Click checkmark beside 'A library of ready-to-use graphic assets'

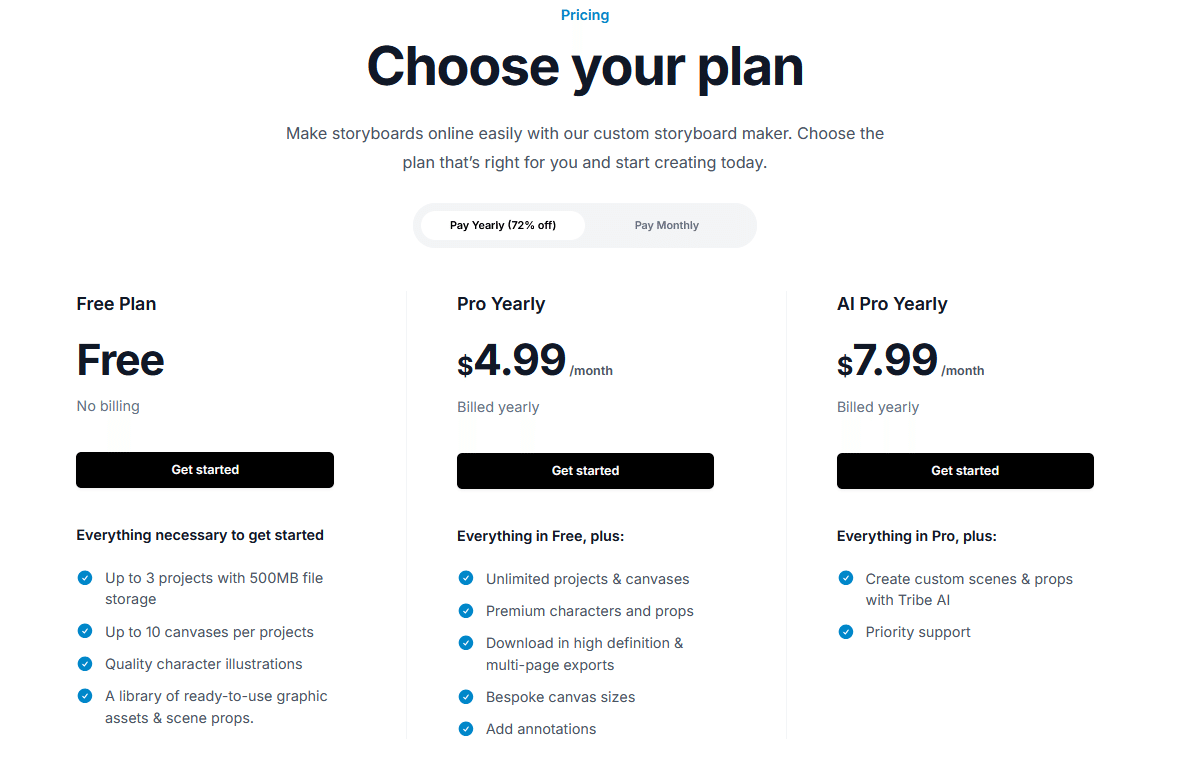click(85, 695)
